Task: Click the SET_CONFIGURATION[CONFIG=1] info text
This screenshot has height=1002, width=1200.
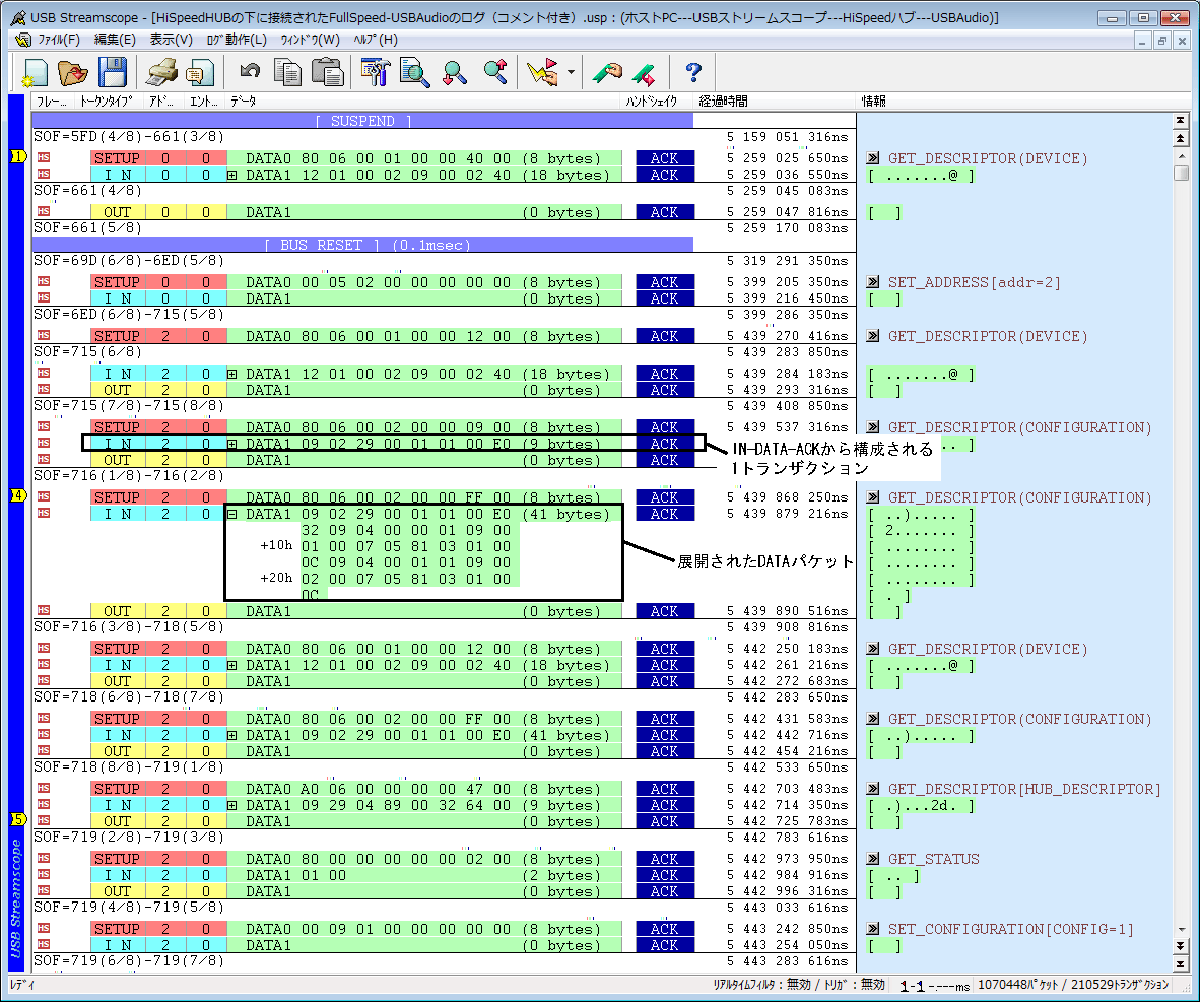Action: [1011, 930]
